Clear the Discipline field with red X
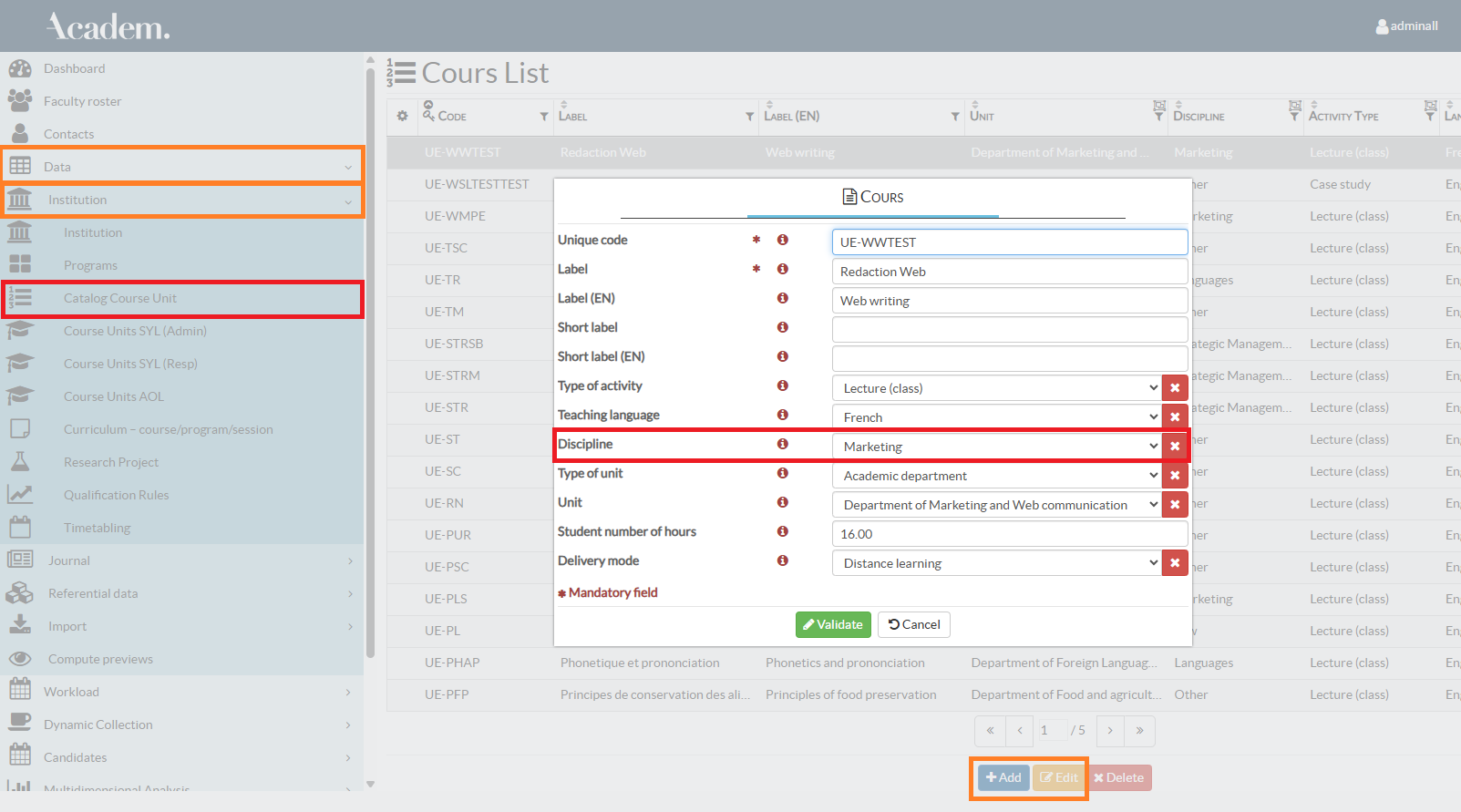This screenshot has width=1461, height=812. [1175, 447]
